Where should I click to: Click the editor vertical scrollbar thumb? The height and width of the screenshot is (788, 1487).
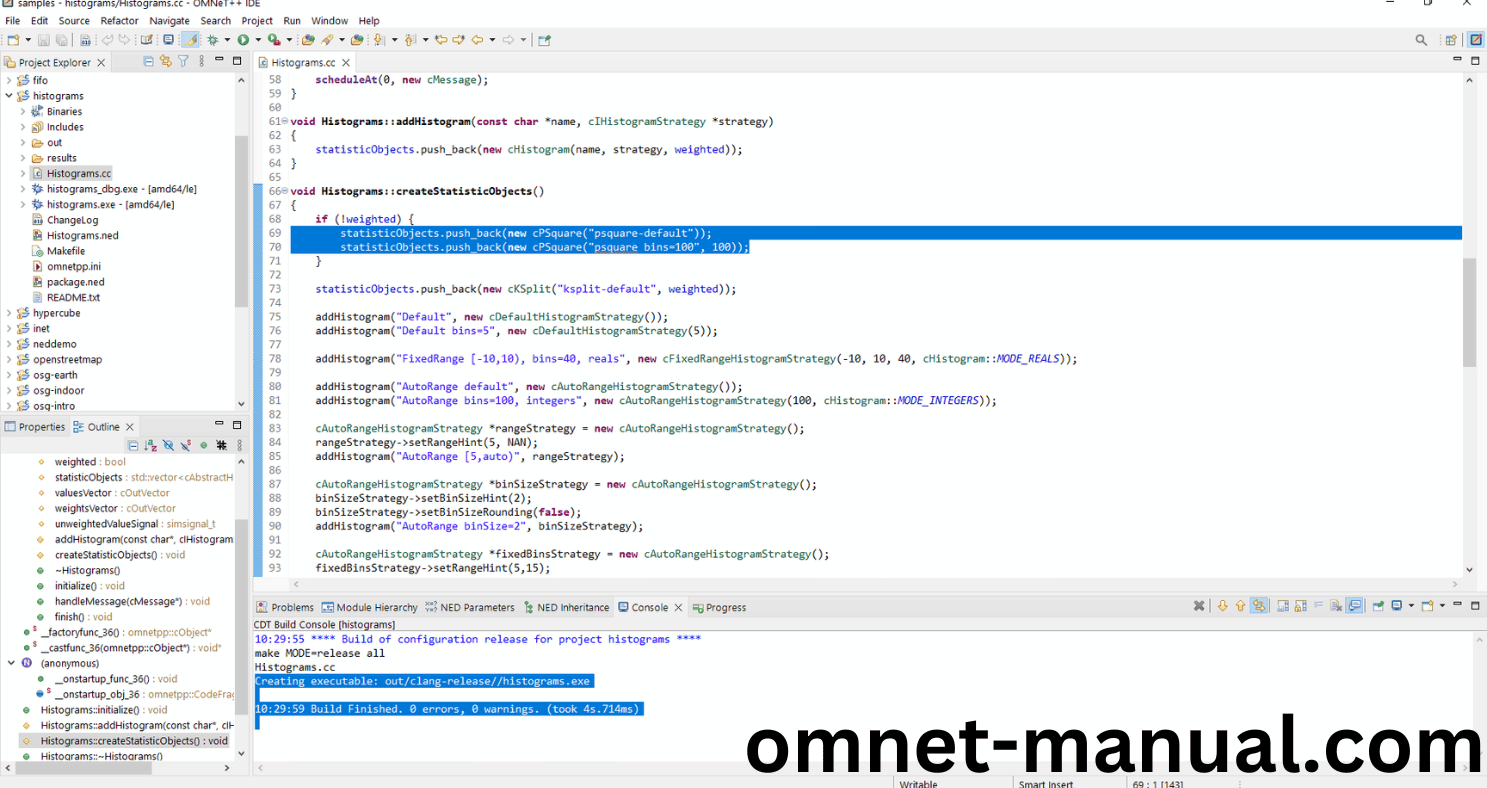point(1469,312)
